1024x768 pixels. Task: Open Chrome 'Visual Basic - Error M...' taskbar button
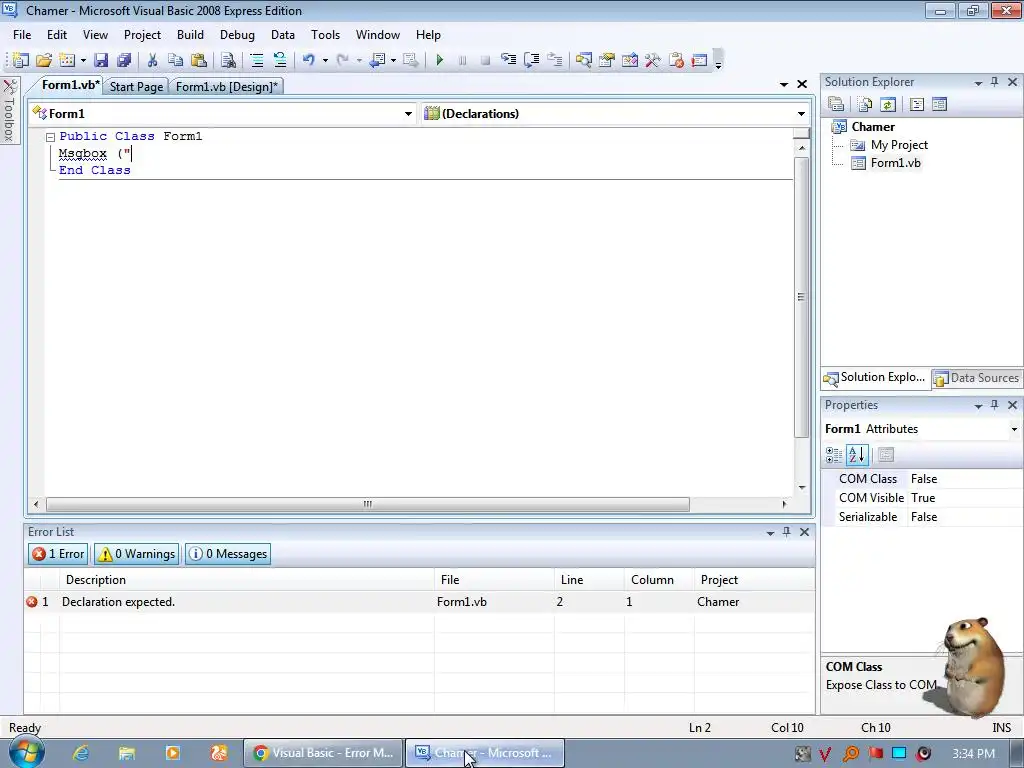323,753
